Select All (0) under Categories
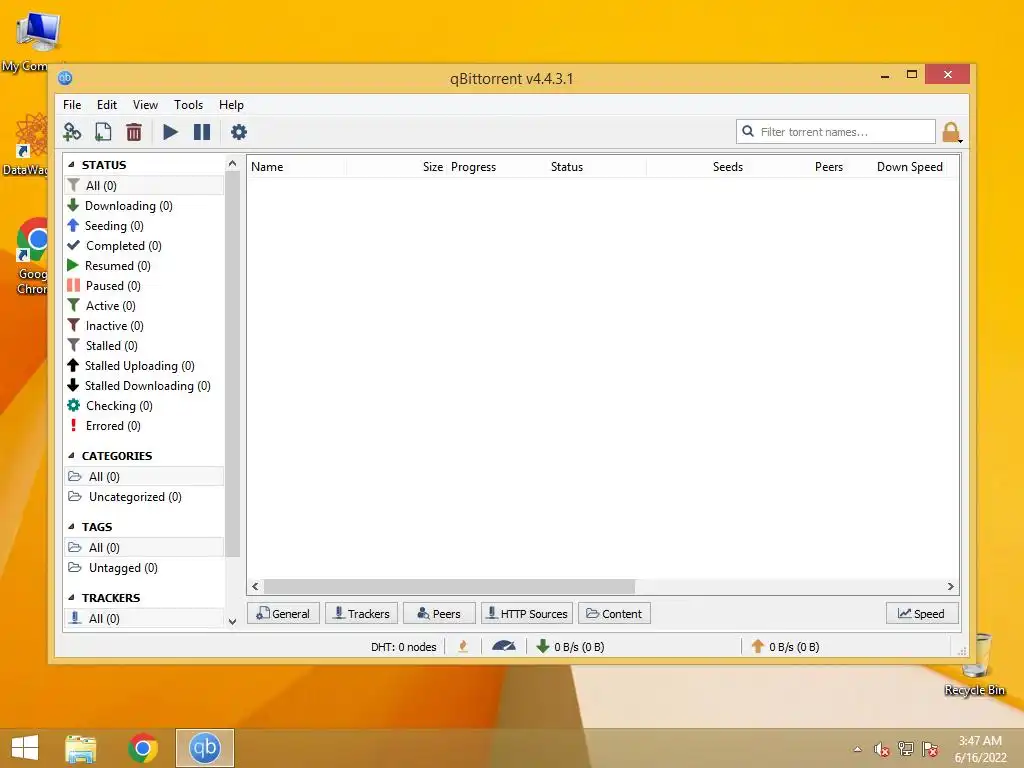The height and width of the screenshot is (768, 1024). [144, 477]
